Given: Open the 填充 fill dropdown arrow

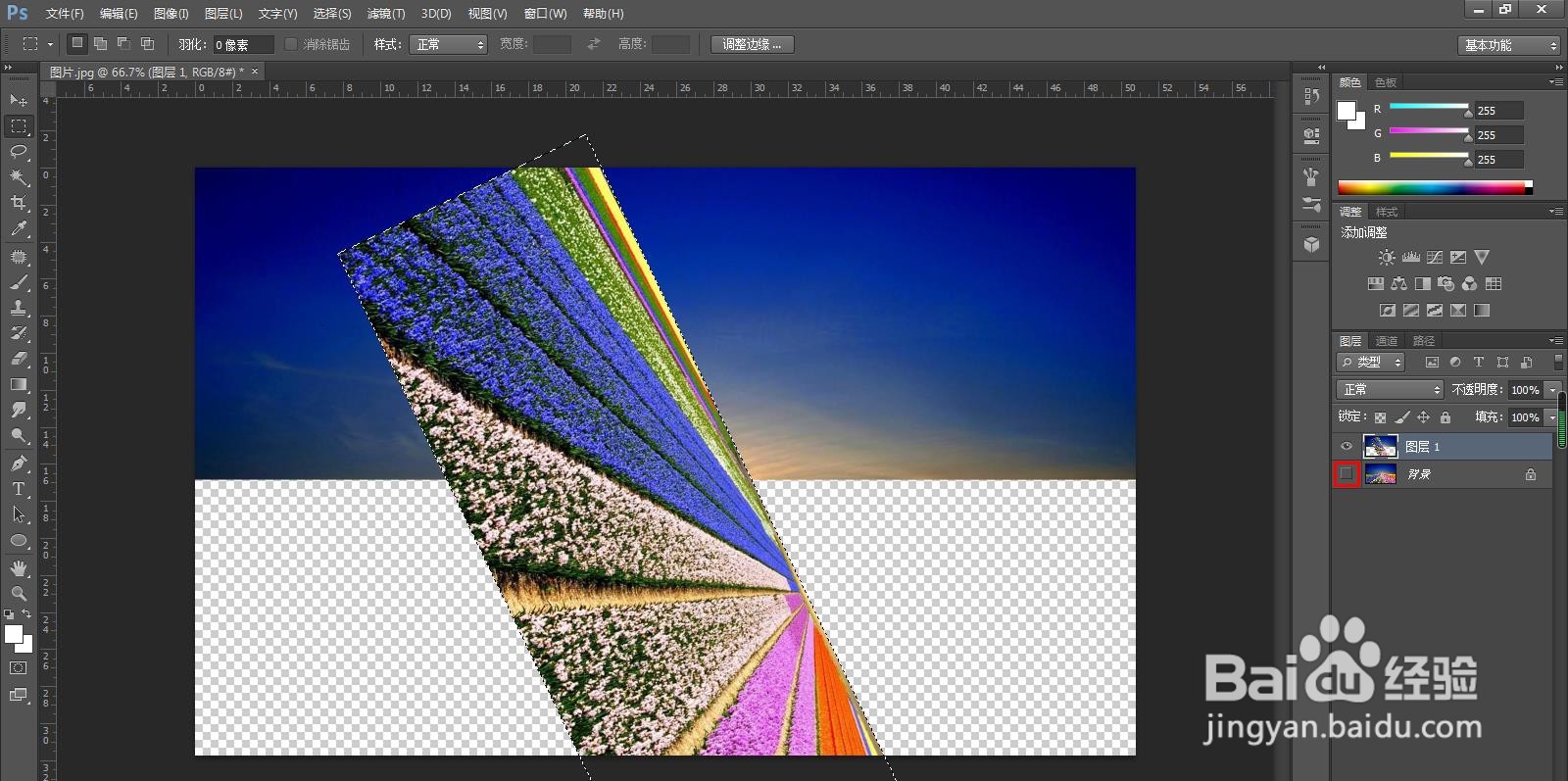Looking at the screenshot, I should 1552,417.
